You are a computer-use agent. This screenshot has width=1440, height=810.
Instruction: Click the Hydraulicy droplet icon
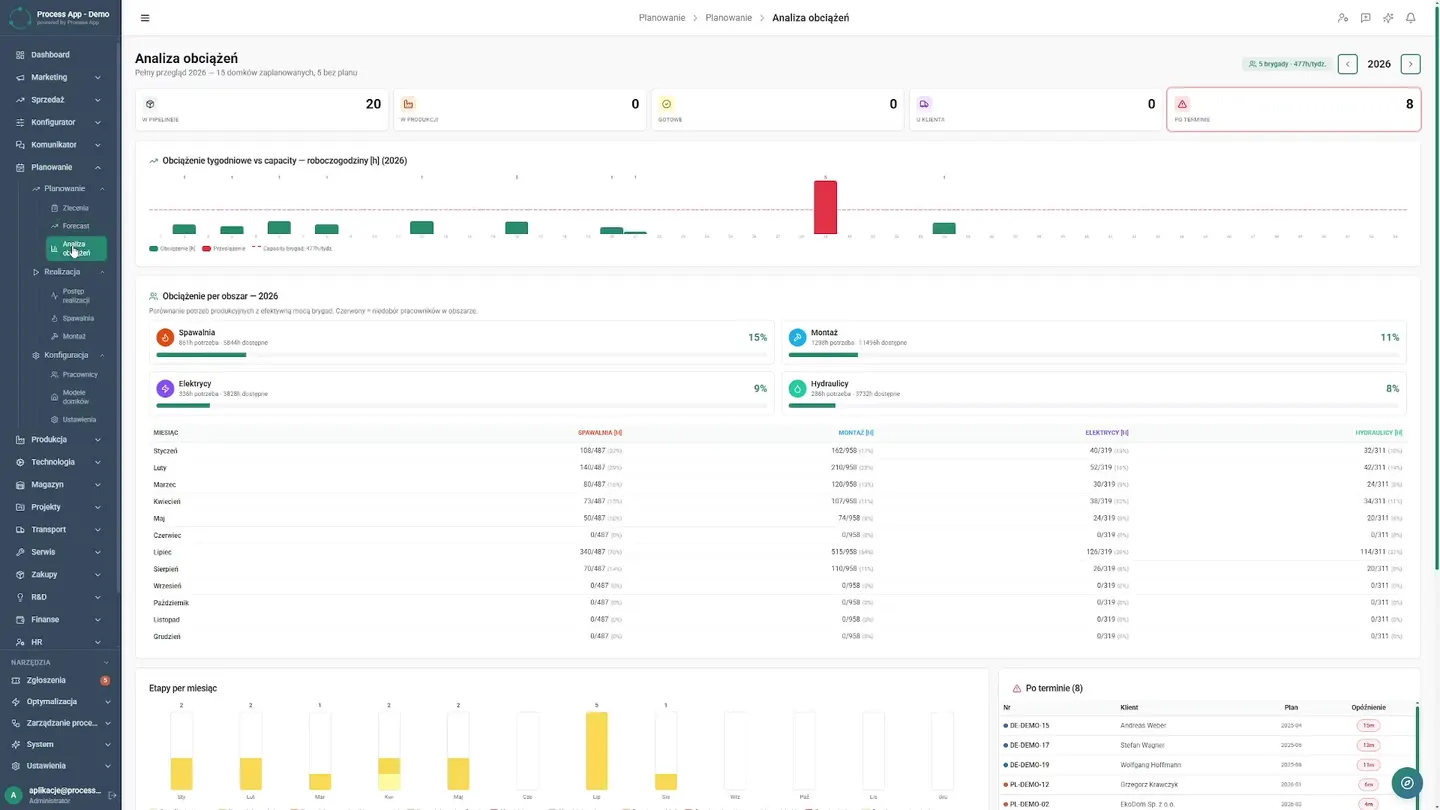click(x=797, y=388)
